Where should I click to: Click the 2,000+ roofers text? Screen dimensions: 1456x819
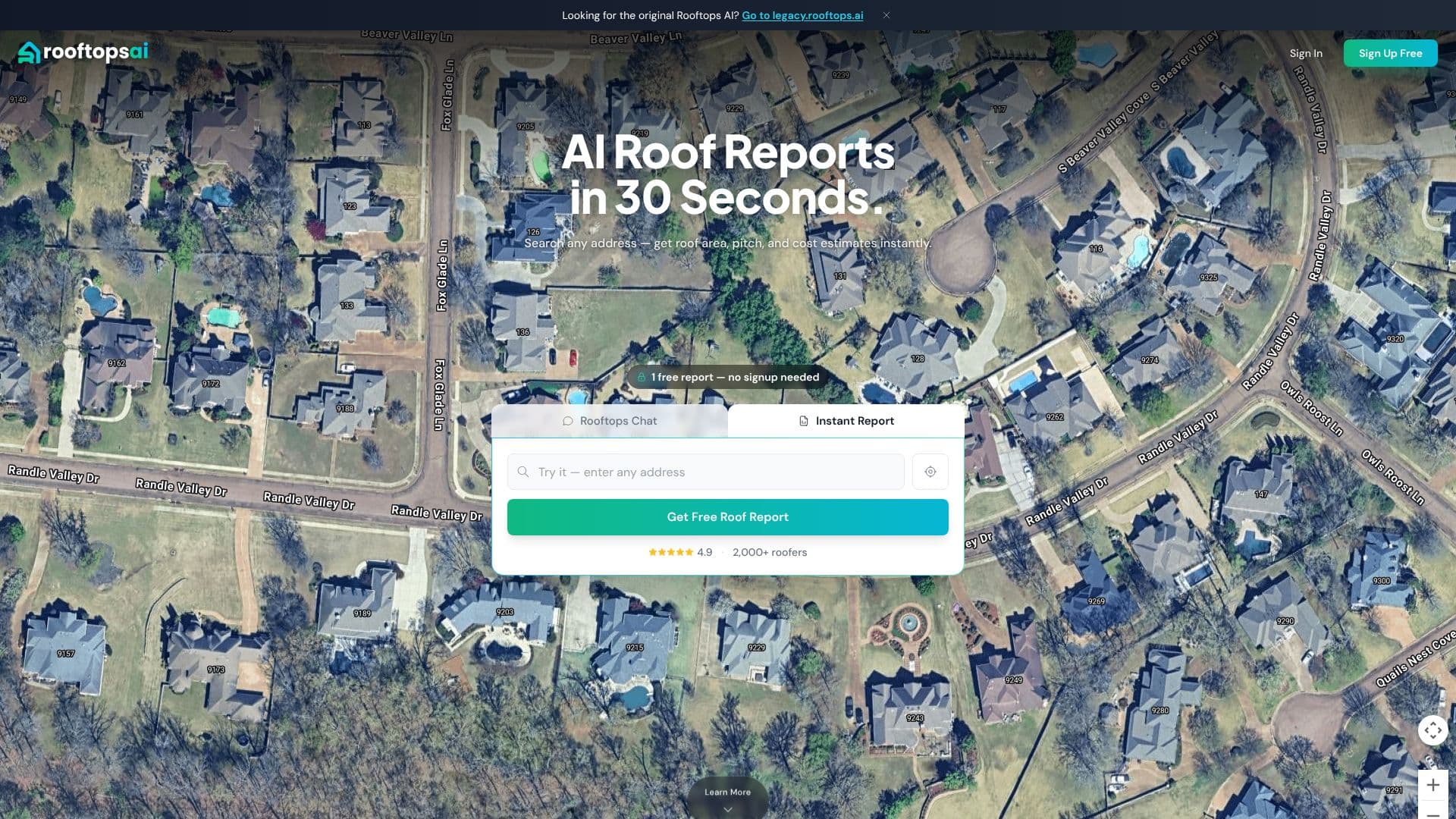770,552
